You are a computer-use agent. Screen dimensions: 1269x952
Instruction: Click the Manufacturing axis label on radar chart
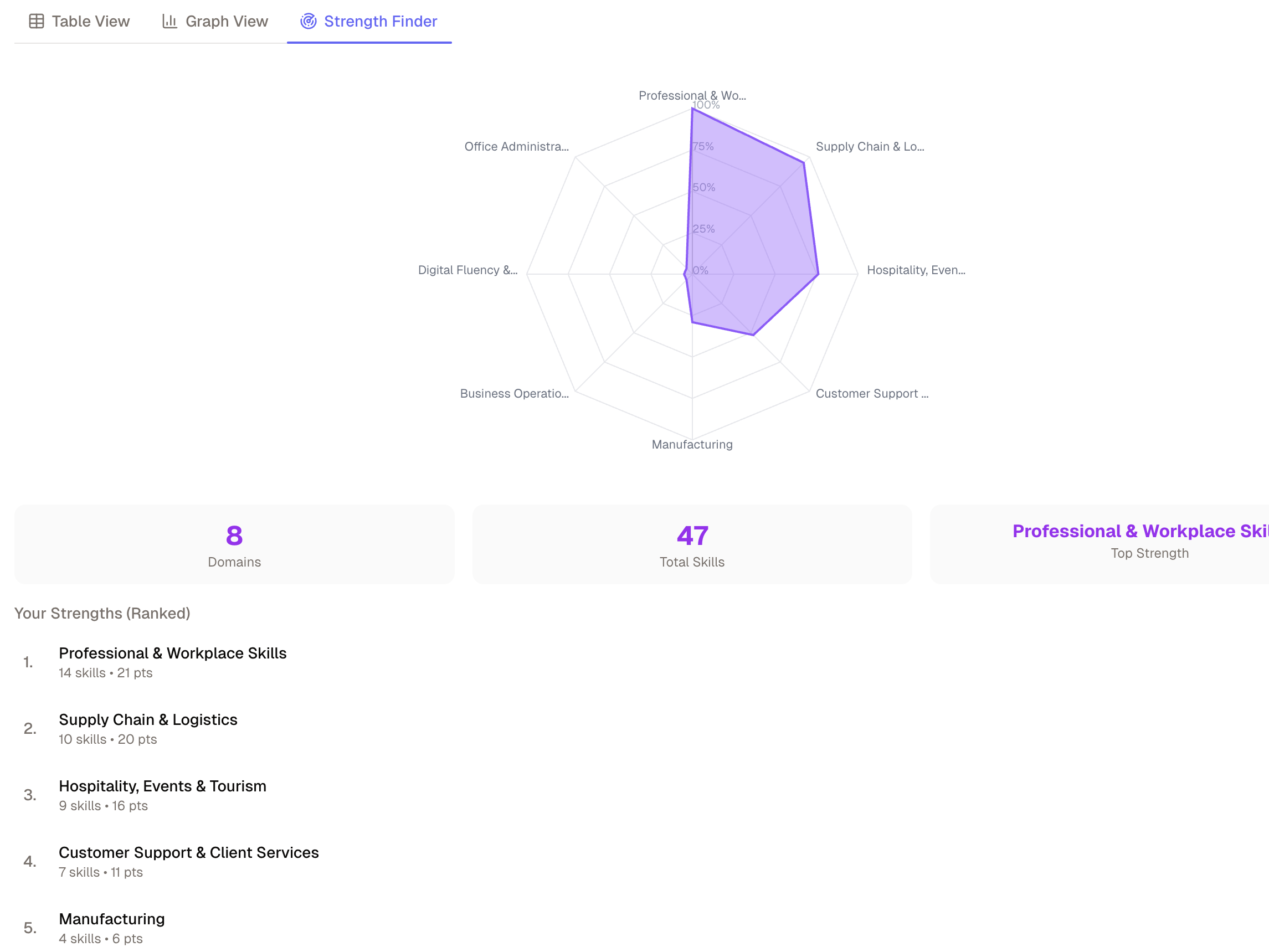[x=692, y=443]
